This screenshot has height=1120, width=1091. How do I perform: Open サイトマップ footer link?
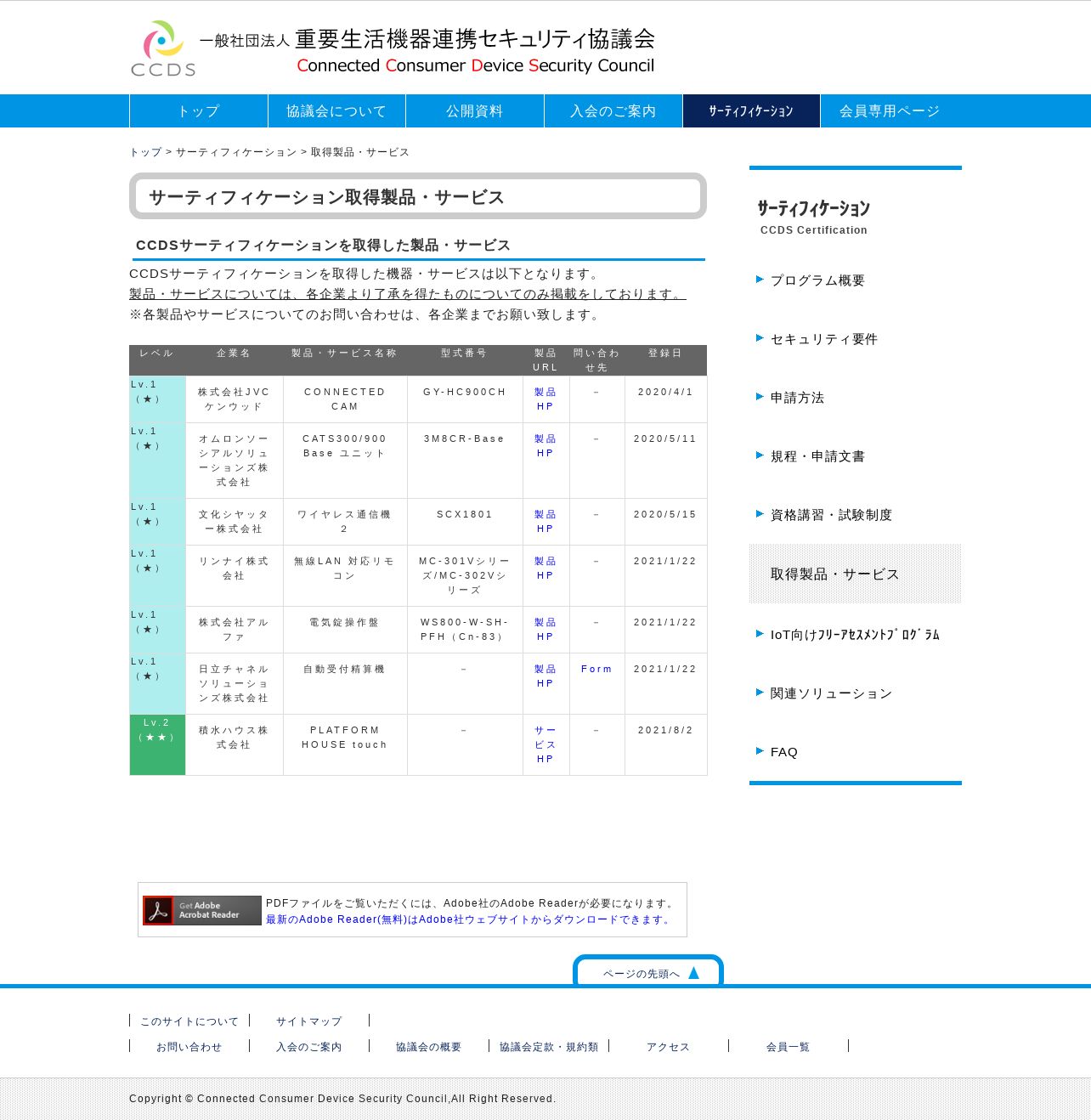309,1021
